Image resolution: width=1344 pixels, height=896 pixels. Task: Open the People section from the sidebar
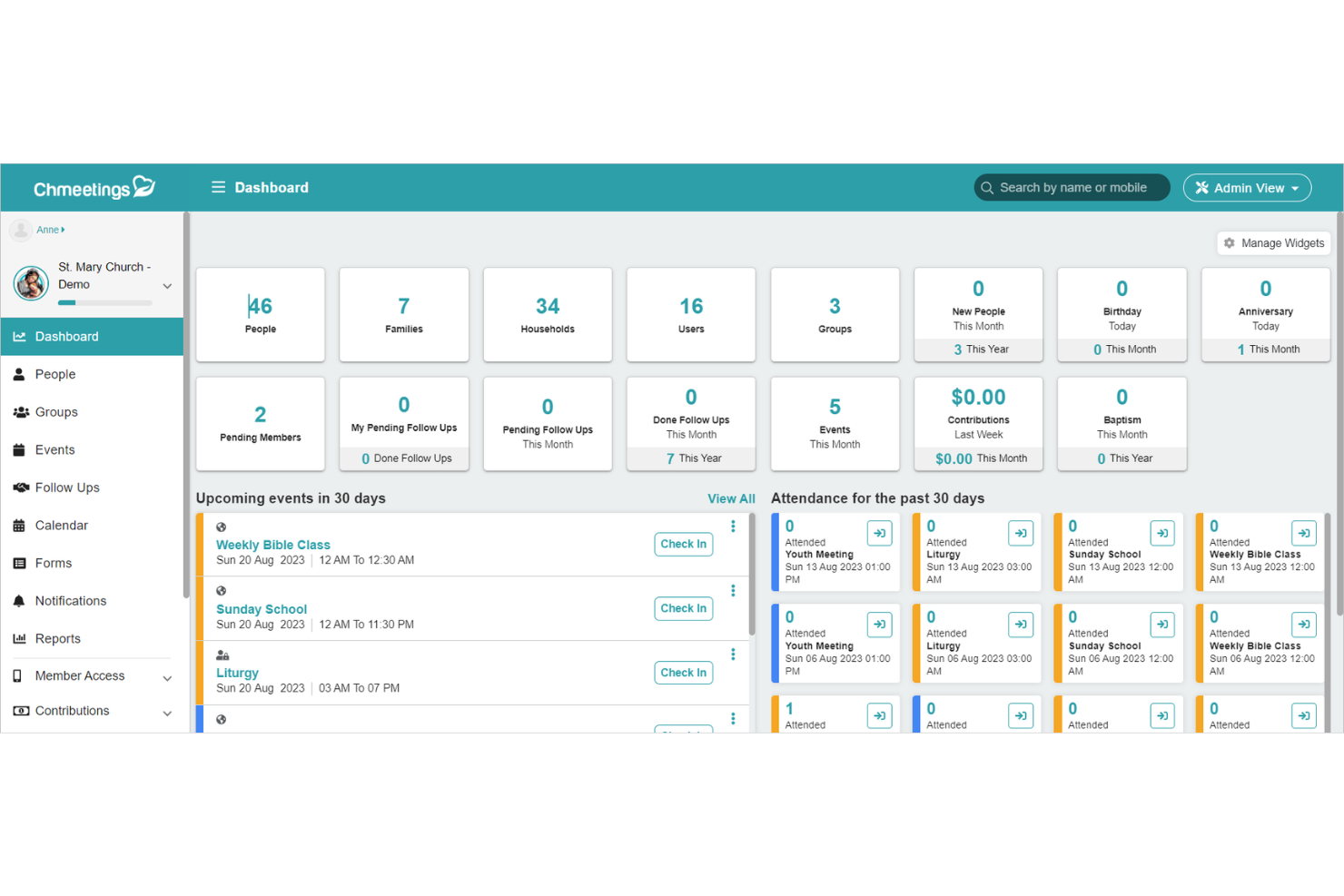click(x=54, y=374)
